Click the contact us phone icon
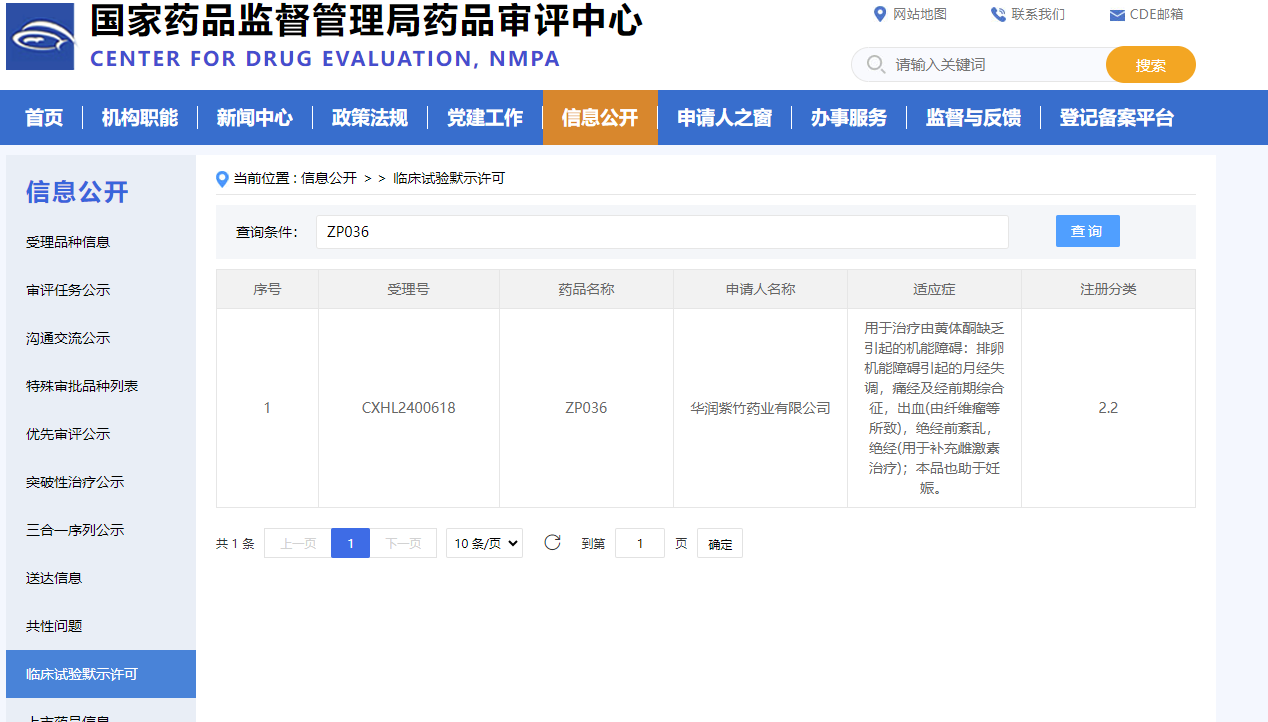Viewport: 1268px width, 722px height. (x=997, y=14)
